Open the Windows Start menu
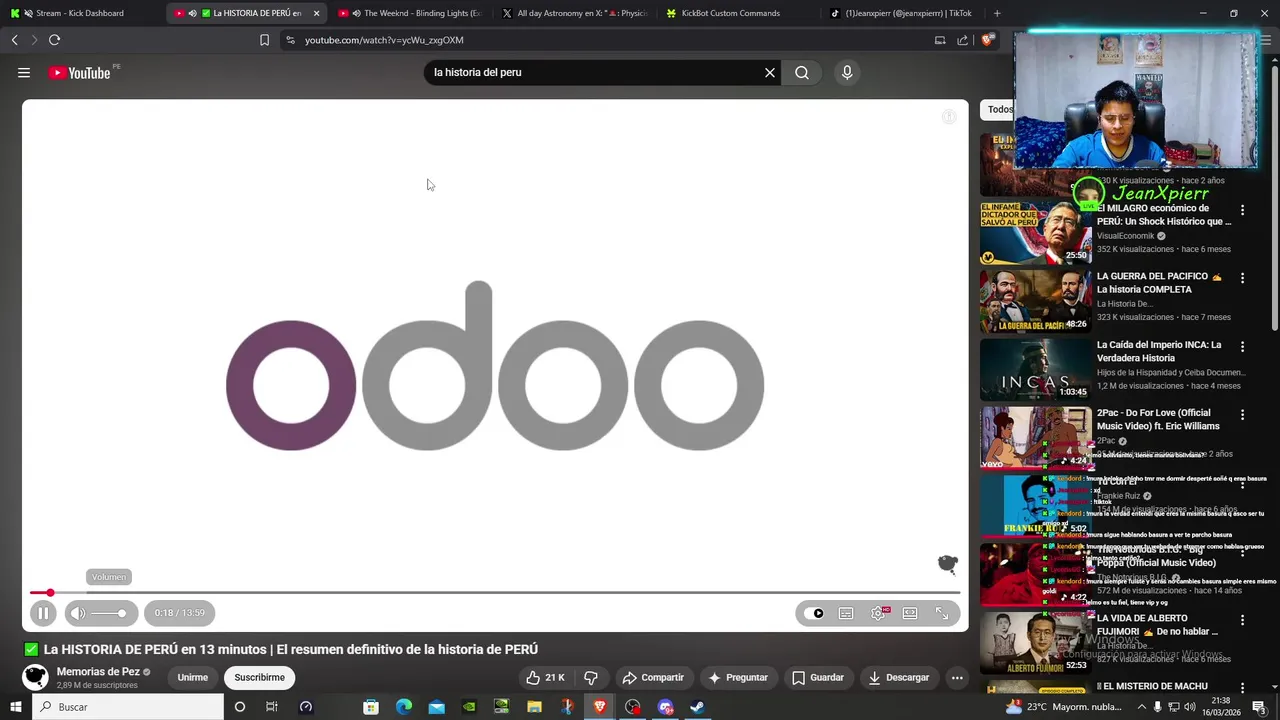1280x720 pixels. (15, 707)
